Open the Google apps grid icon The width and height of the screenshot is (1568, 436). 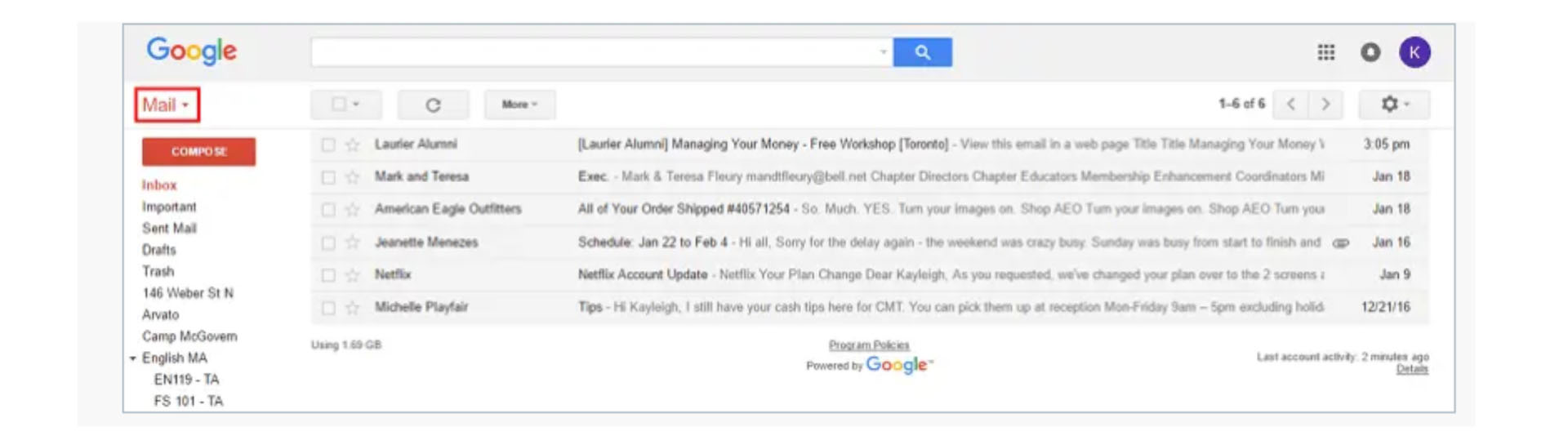click(x=1325, y=52)
